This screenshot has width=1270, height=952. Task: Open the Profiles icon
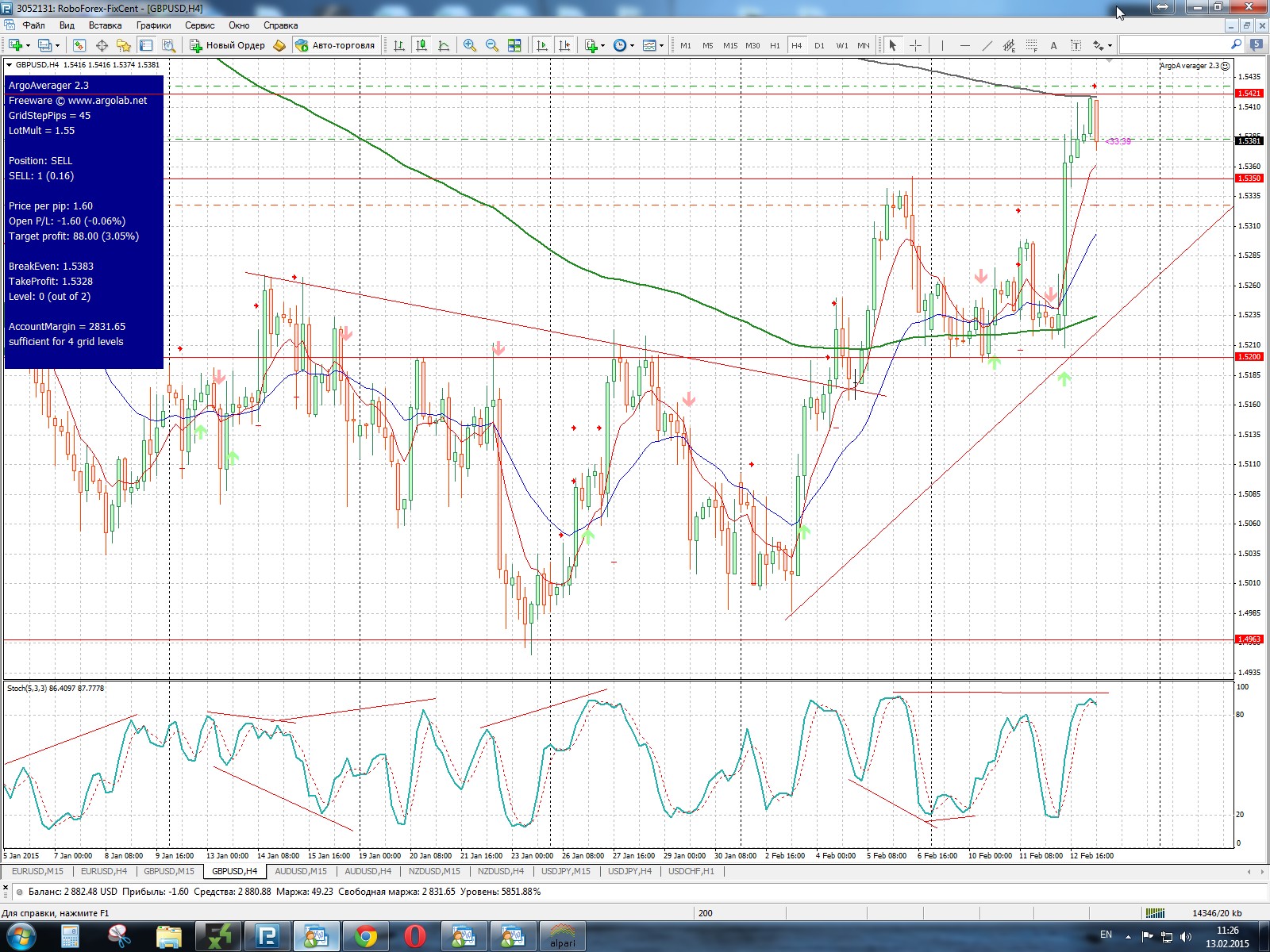(45, 45)
